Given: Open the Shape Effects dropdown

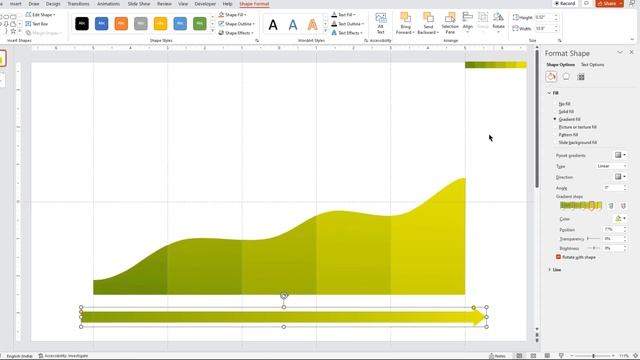Looking at the screenshot, I should (236, 33).
